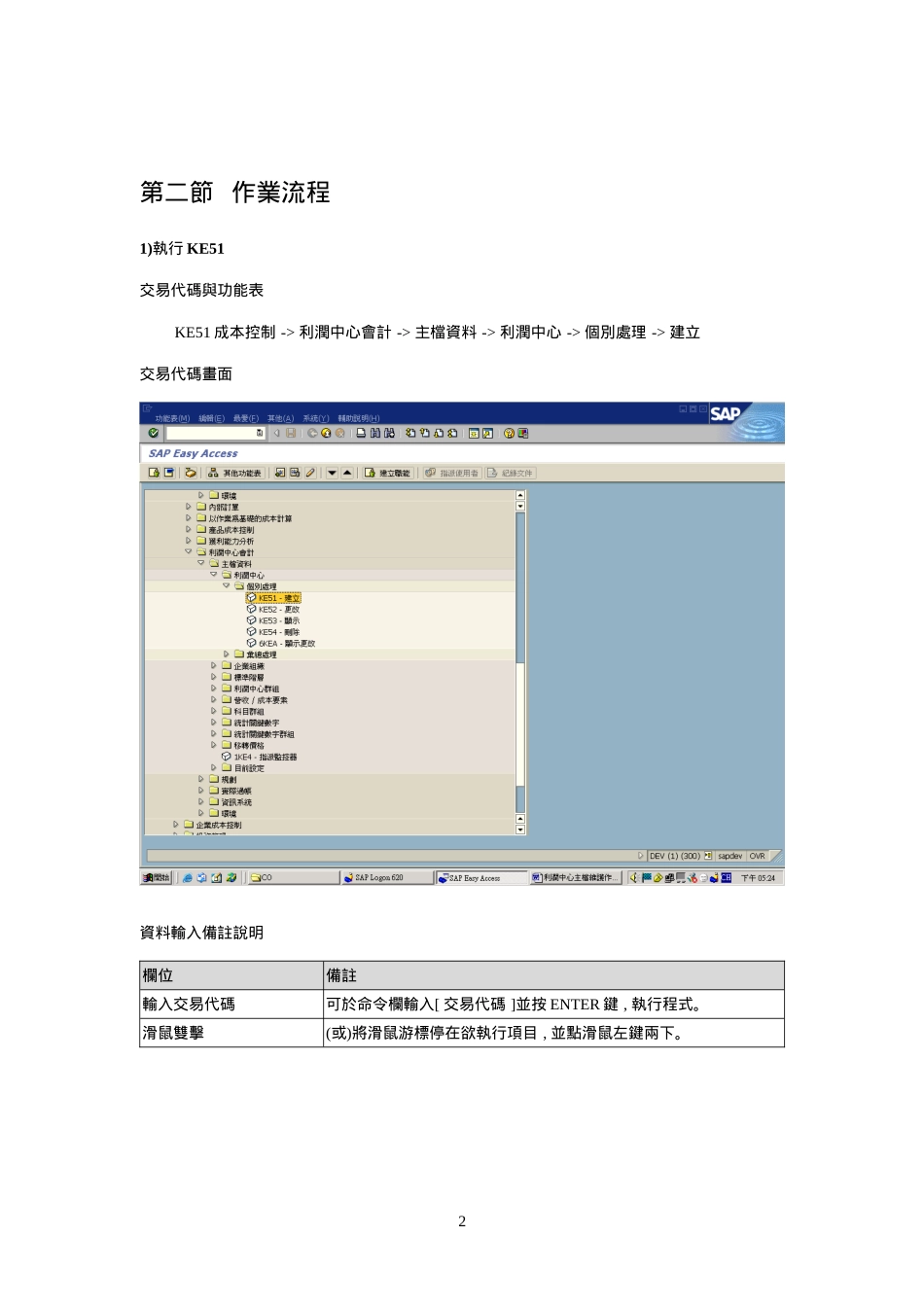Click the yellow Exit arrow icon
The height and width of the screenshot is (1307, 924).
pyautogui.click(x=326, y=433)
